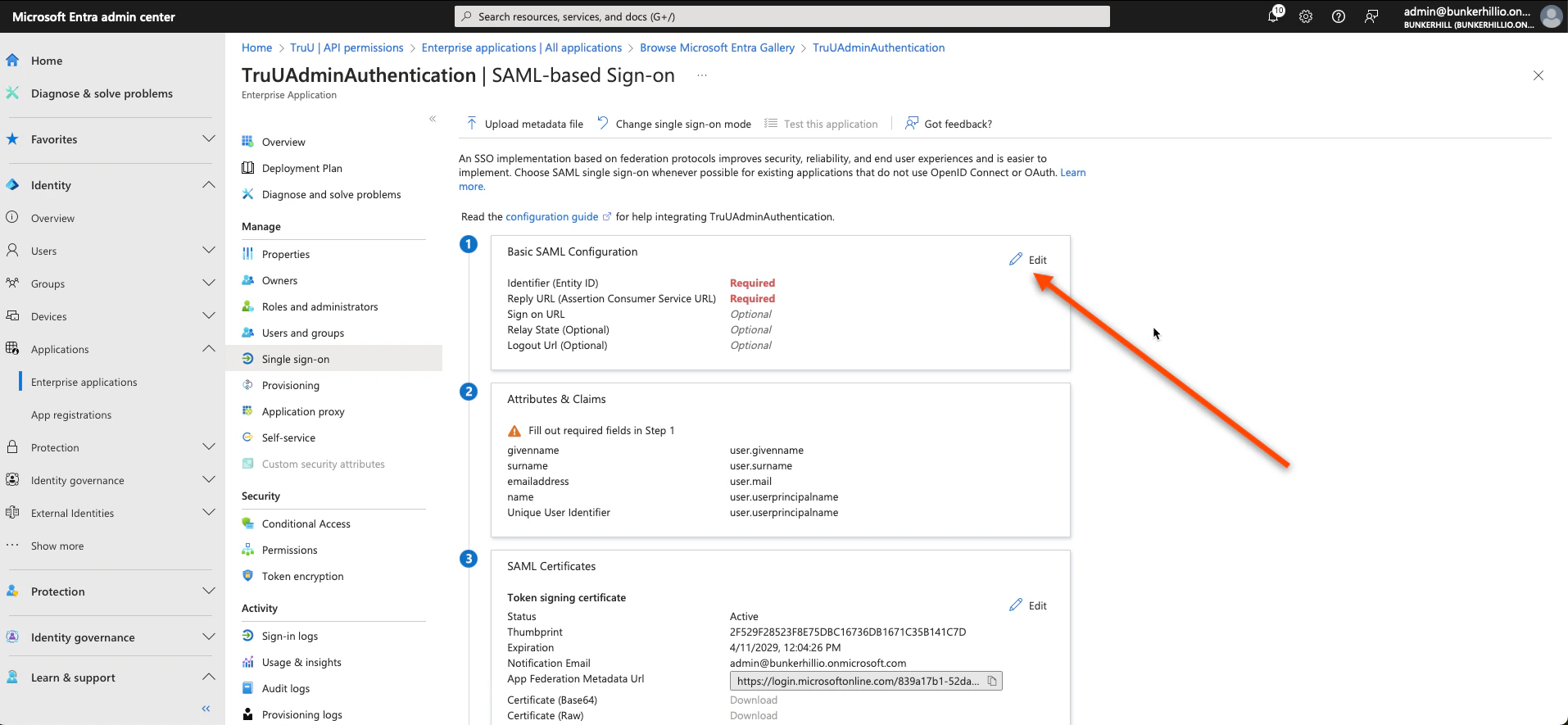Close the SAML-based Sign-on blade
This screenshot has width=1568, height=725.
pos(1539,75)
